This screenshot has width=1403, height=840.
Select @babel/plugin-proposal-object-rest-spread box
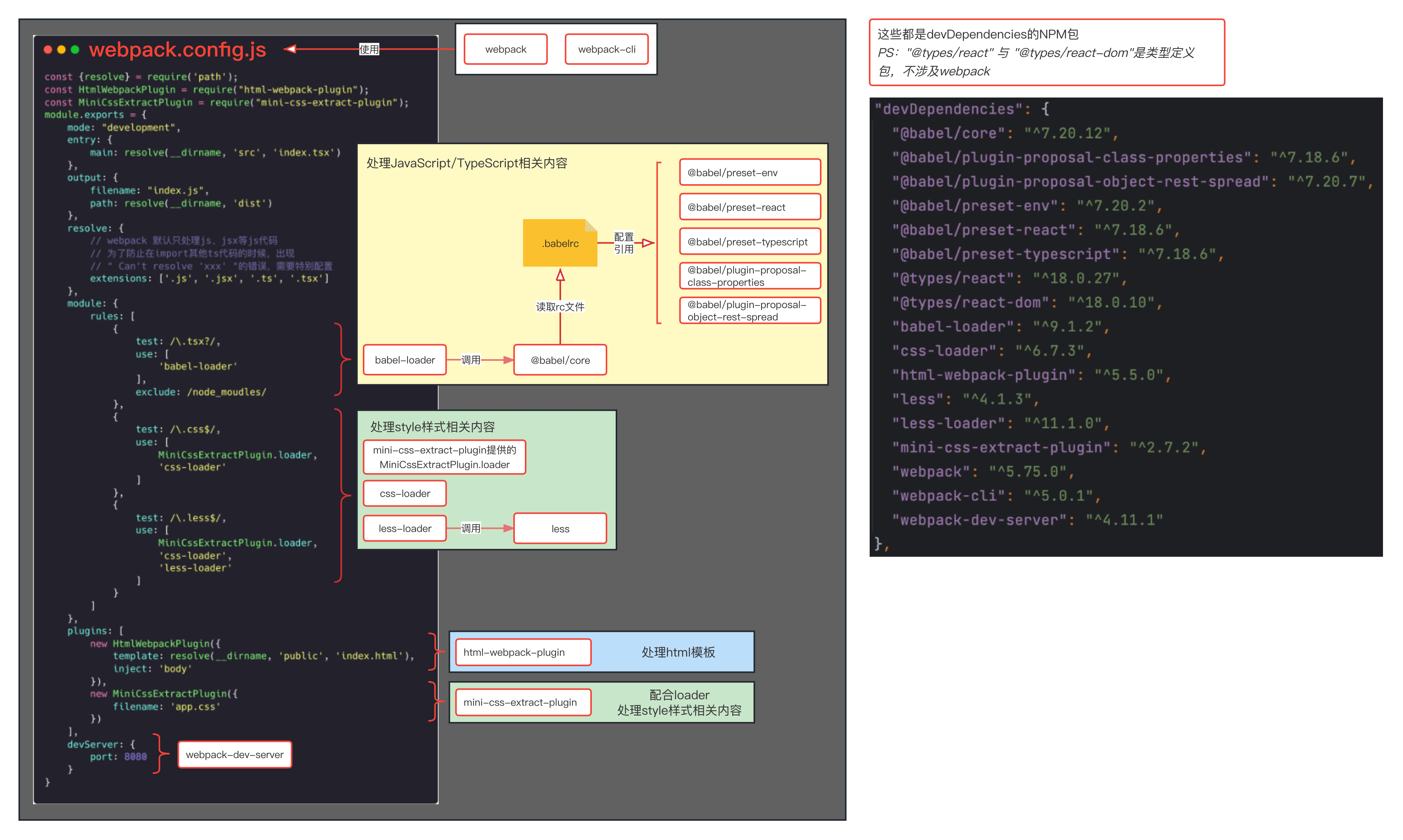tap(750, 310)
